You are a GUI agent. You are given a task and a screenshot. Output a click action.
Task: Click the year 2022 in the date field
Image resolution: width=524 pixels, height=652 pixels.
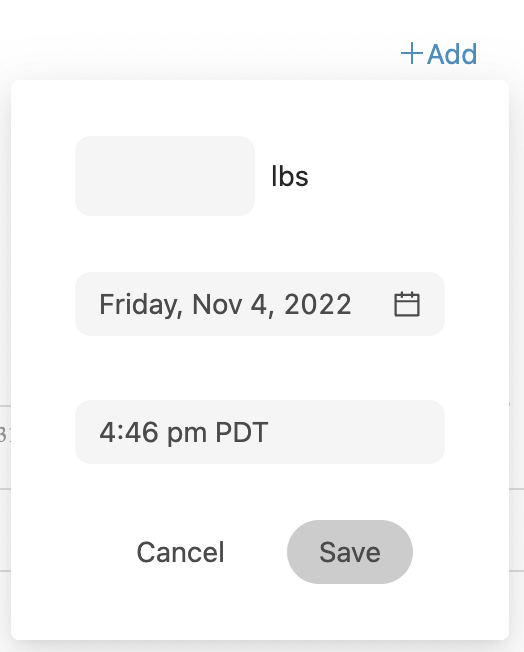point(318,304)
